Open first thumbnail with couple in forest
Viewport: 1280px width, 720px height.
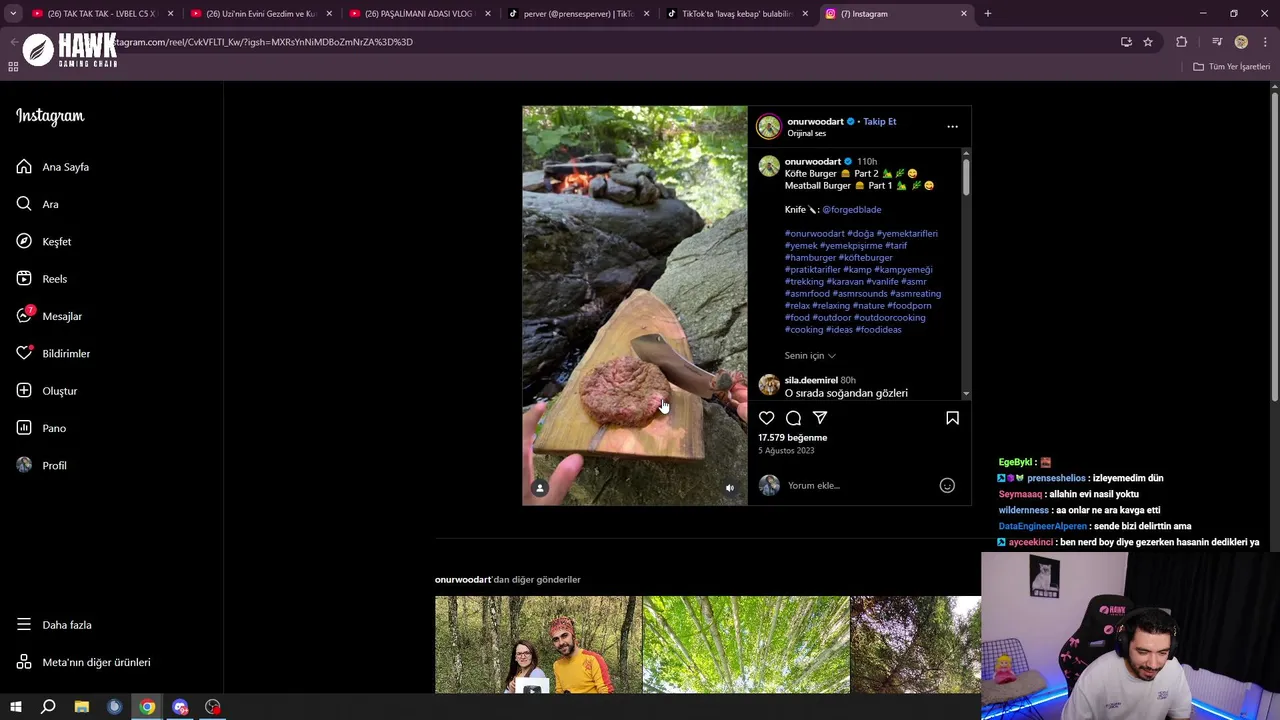coord(538,645)
